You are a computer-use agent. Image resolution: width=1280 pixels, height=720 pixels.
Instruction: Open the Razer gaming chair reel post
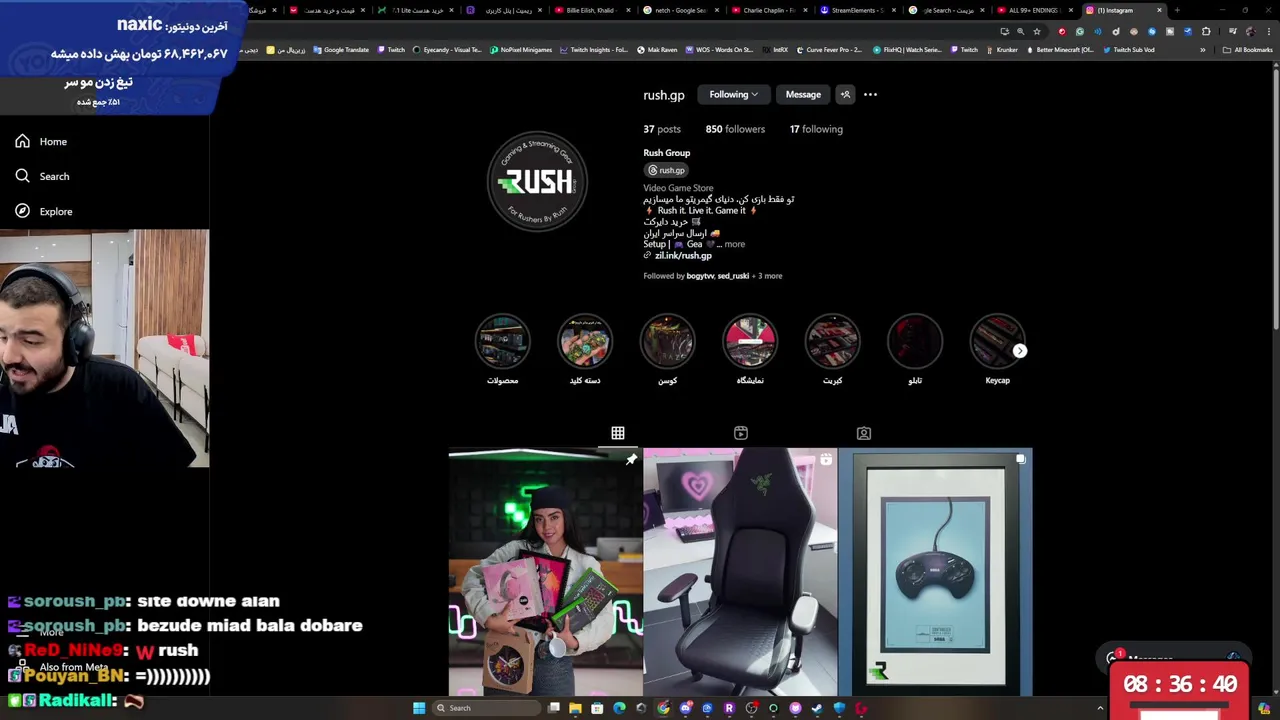tap(740, 572)
